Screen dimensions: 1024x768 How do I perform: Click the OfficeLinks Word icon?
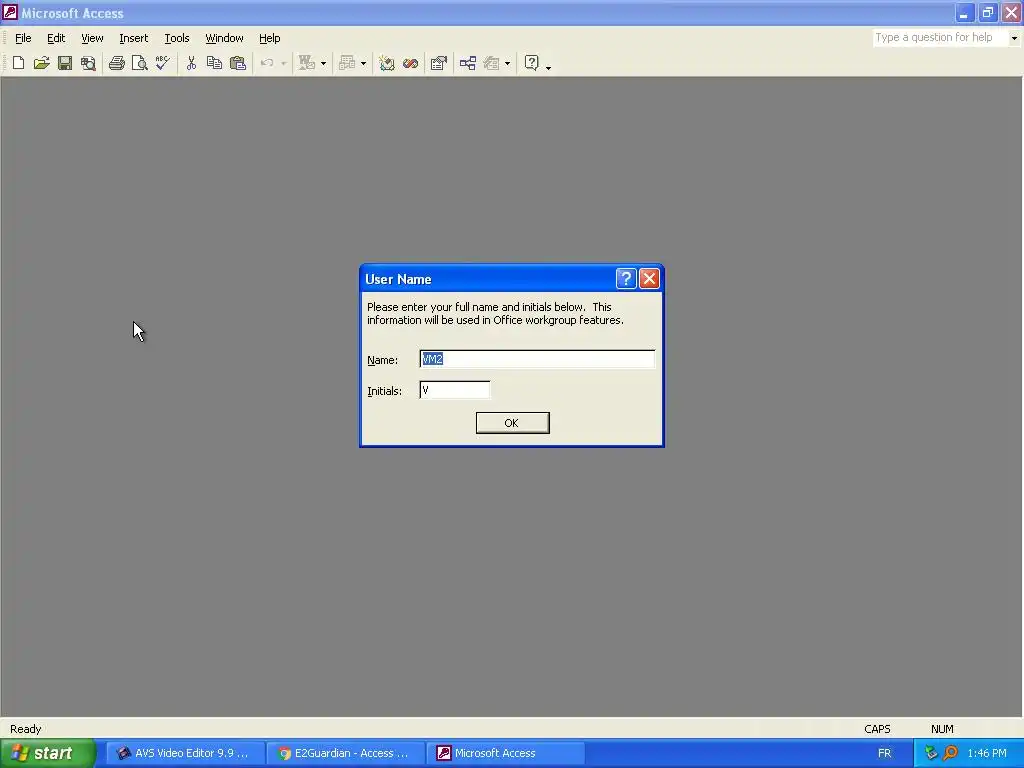(x=307, y=63)
